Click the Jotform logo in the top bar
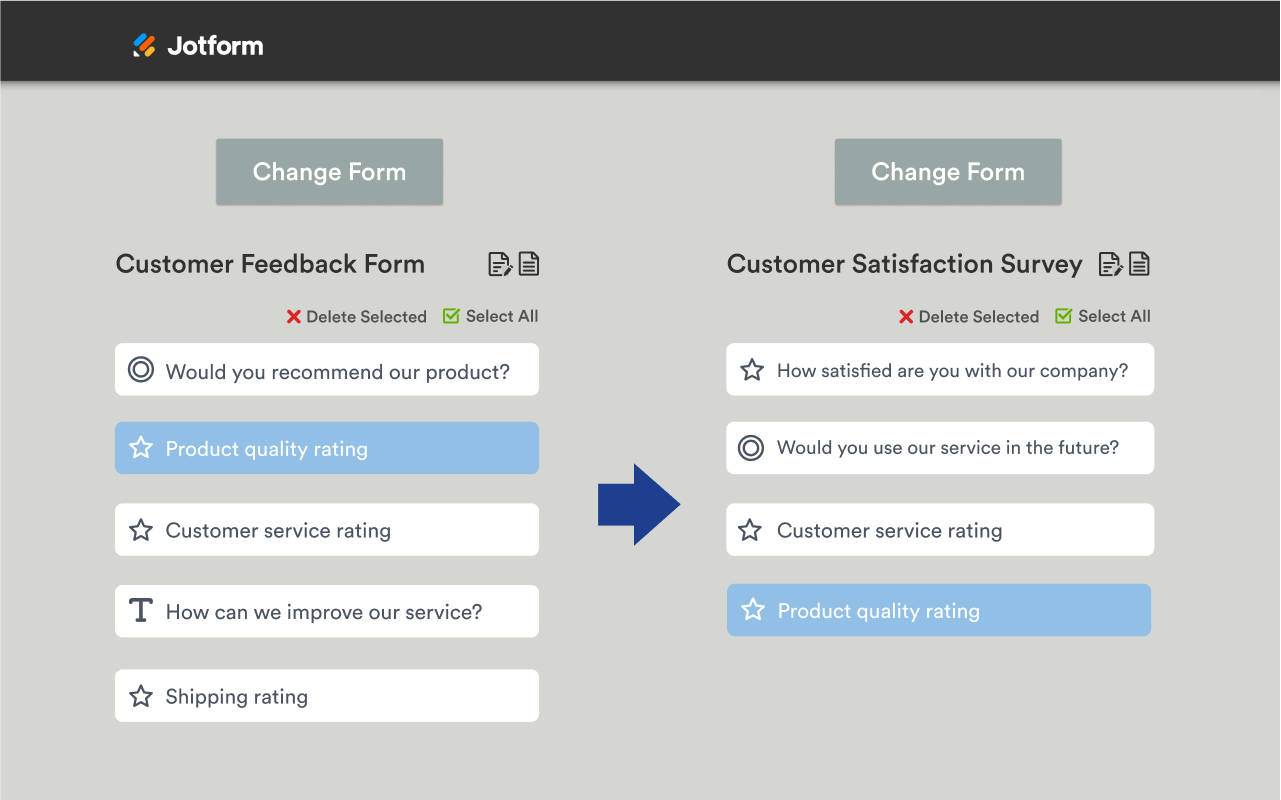The width and height of the screenshot is (1281, 800). tap(197, 44)
